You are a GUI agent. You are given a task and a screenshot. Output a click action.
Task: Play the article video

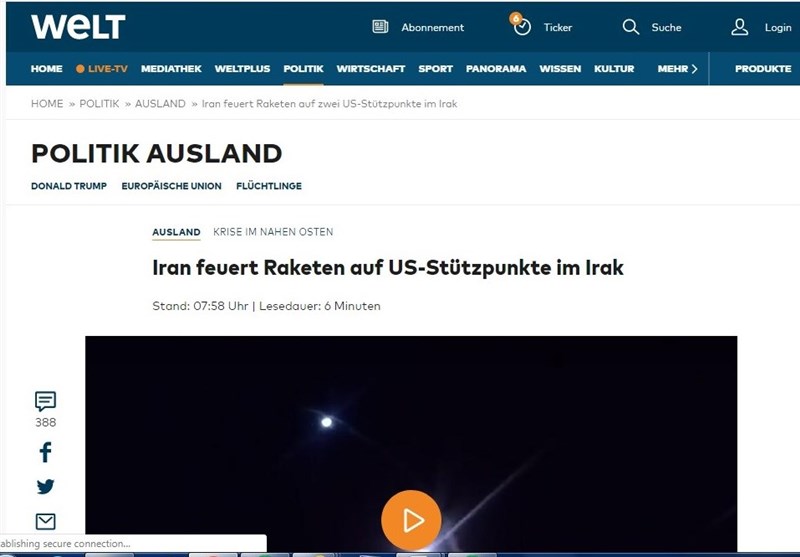411,520
